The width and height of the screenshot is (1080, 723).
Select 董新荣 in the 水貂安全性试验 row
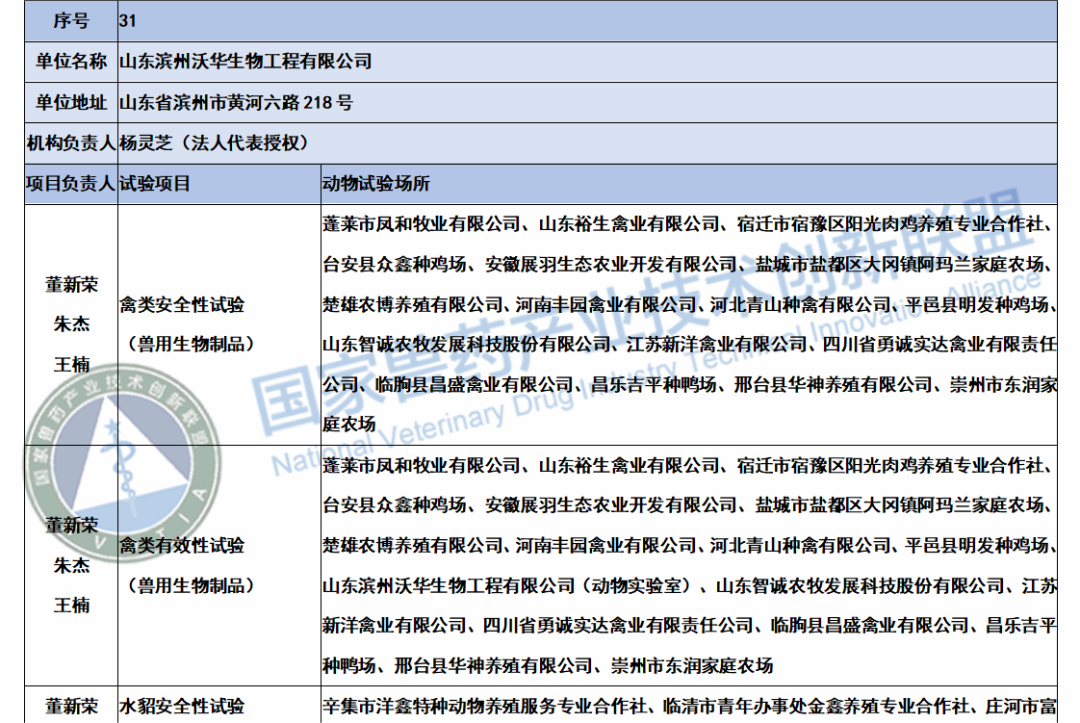[72, 706]
